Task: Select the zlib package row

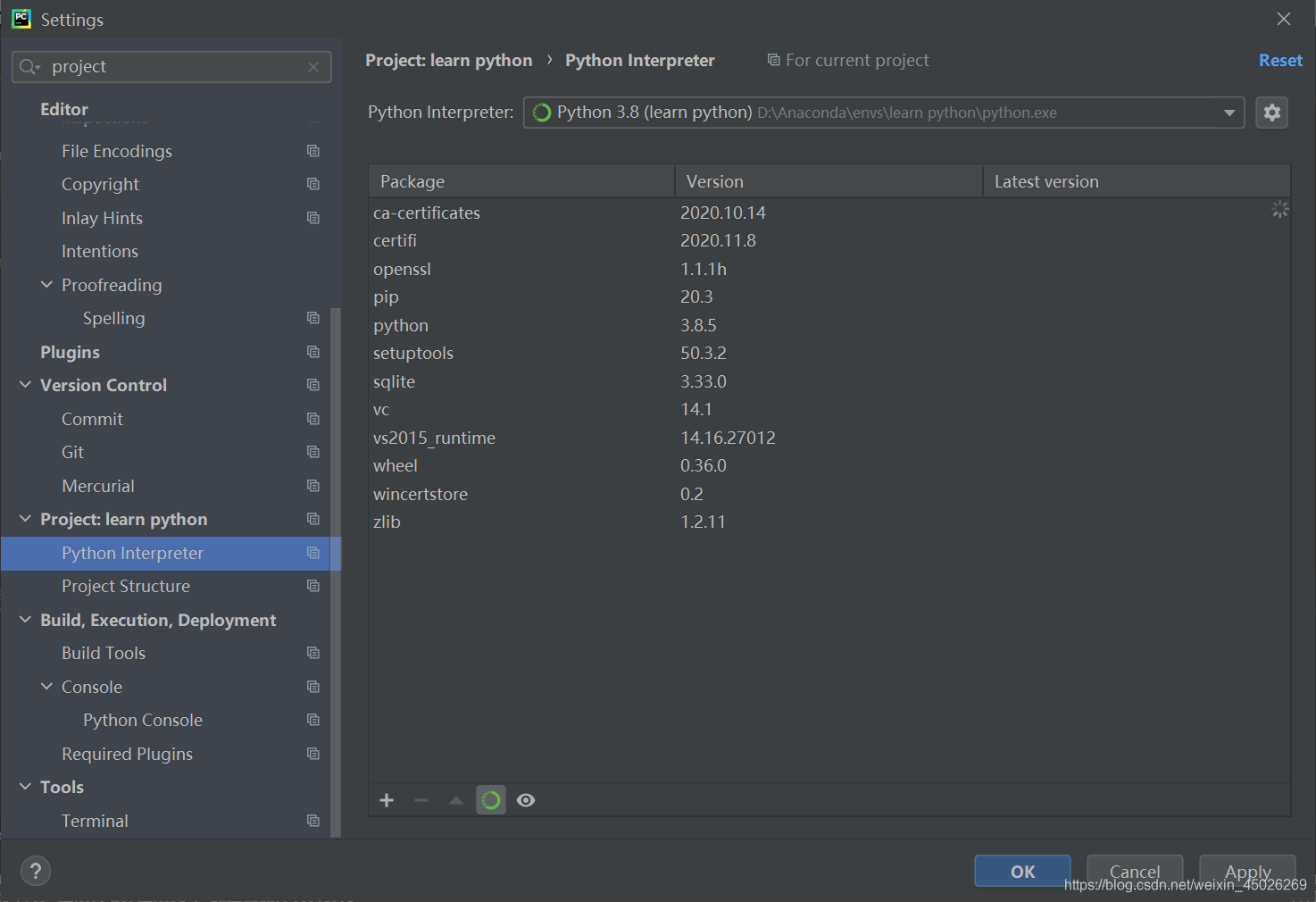Action: [x=829, y=522]
